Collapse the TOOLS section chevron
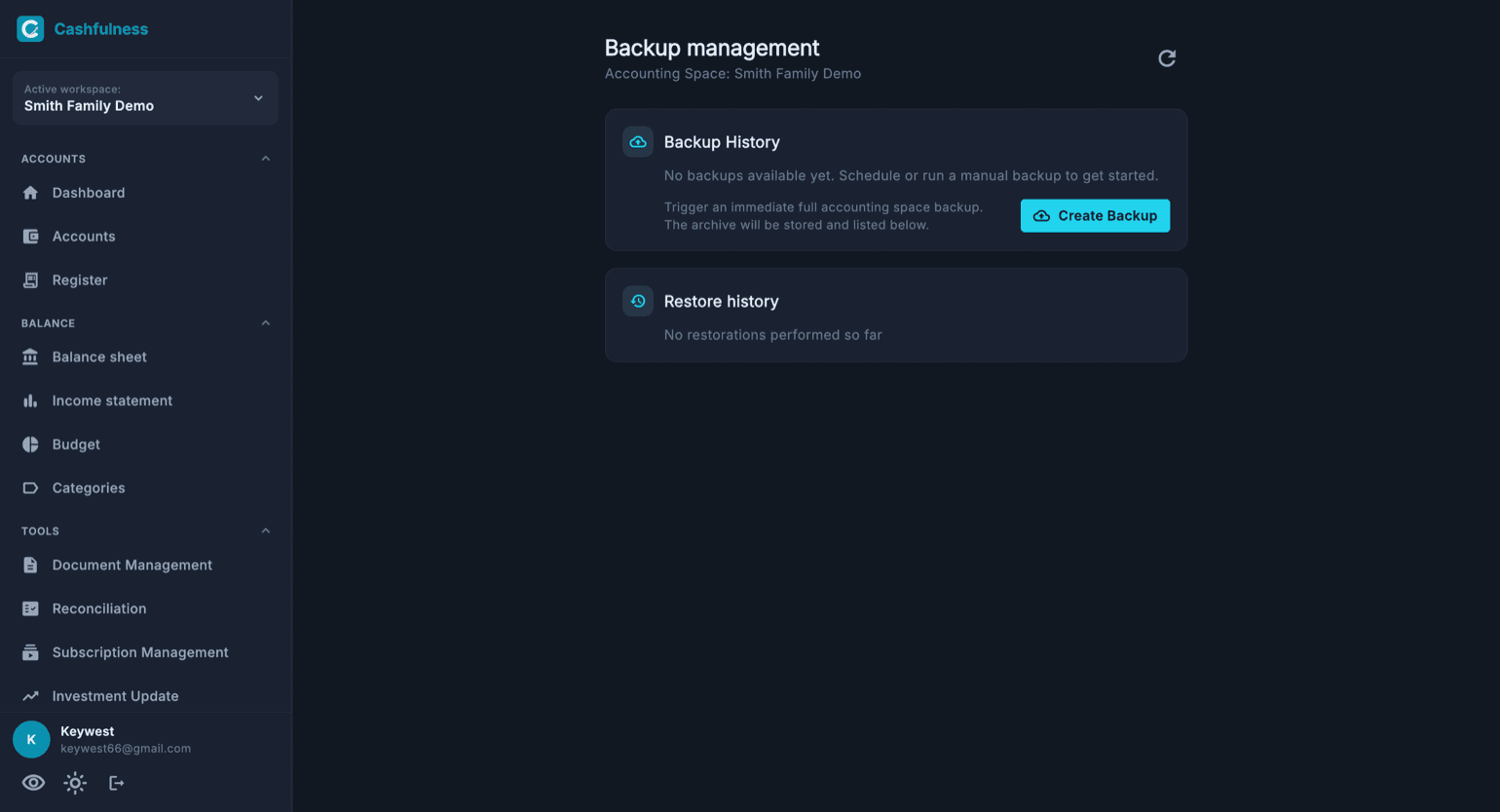The width and height of the screenshot is (1500, 812). (266, 531)
